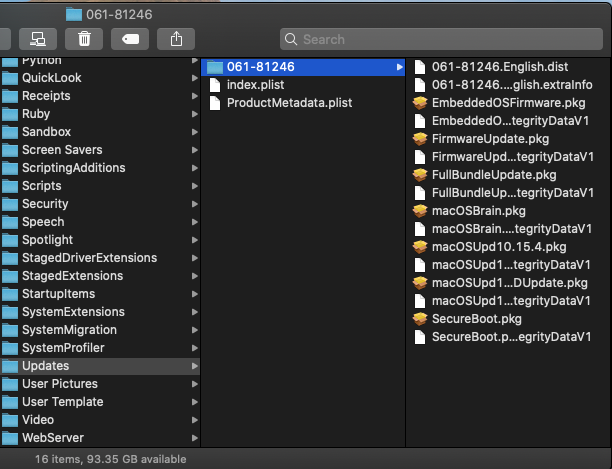Select the FullBundleUpdate.pkg package icon
The width and height of the screenshot is (612, 469).
[420, 175]
